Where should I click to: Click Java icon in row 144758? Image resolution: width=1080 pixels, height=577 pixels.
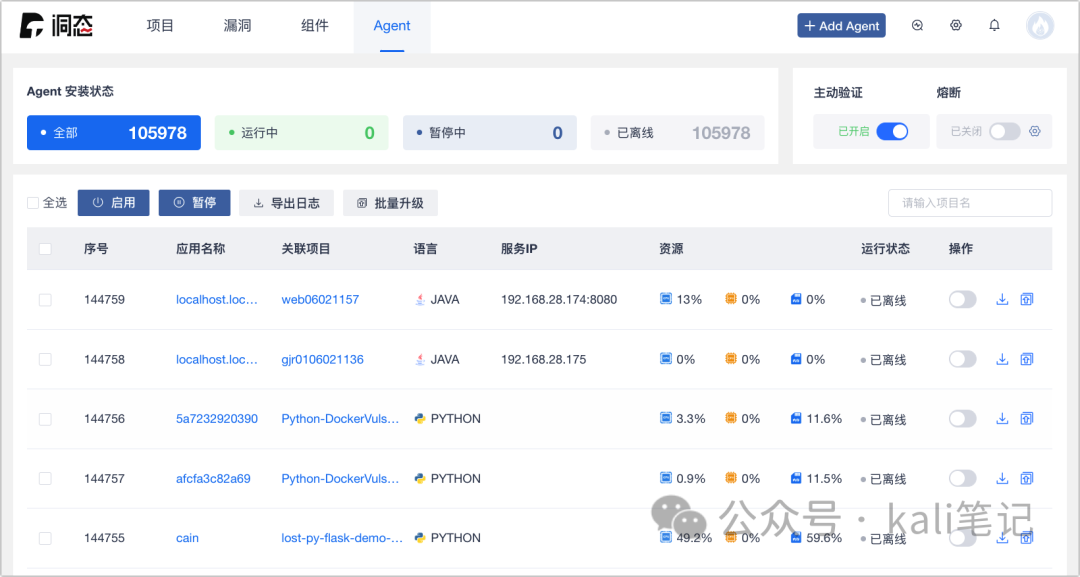[x=419, y=359]
